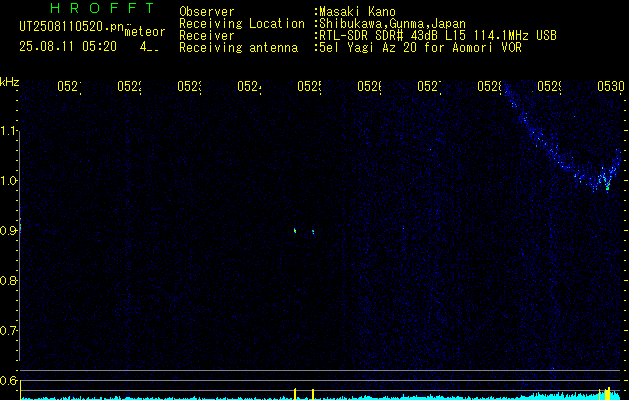Click the first time label on the axis
The height and width of the screenshot is (400, 629).
[x=69, y=86]
